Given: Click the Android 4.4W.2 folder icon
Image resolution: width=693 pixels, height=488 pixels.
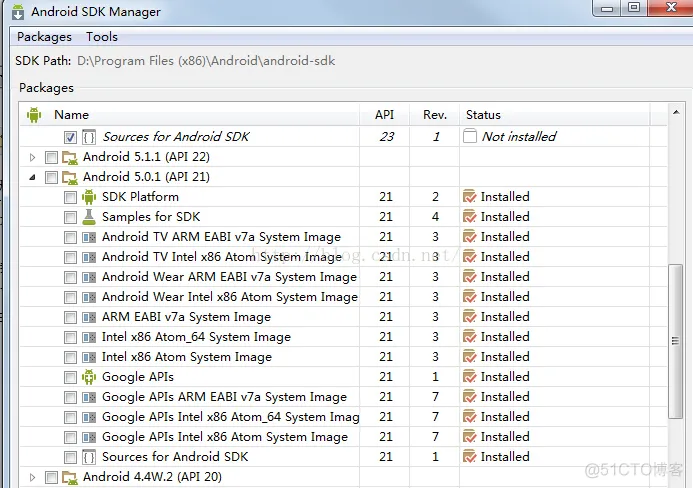Looking at the screenshot, I should 70,478.
